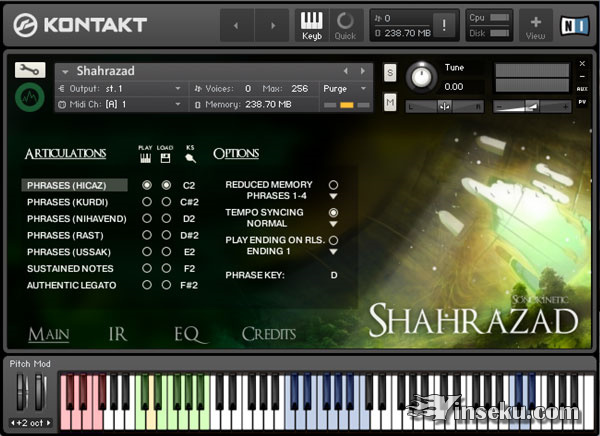Open the Purge dropdown
The width and height of the screenshot is (600, 436).
345,88
